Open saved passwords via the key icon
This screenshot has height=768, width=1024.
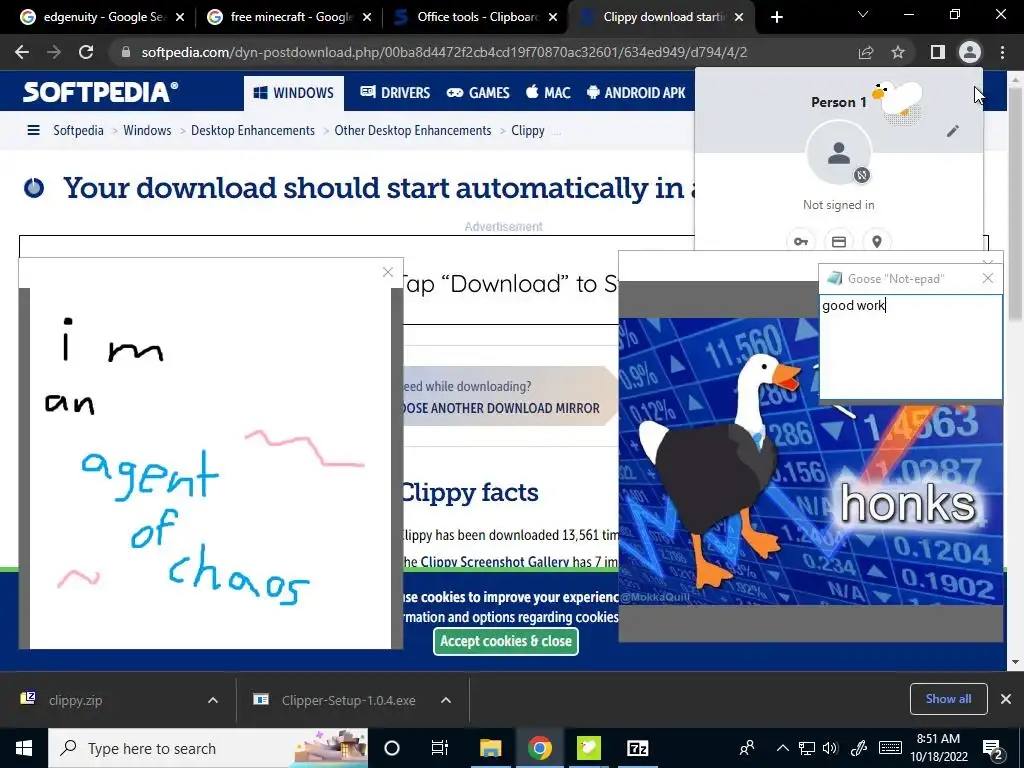pos(801,242)
